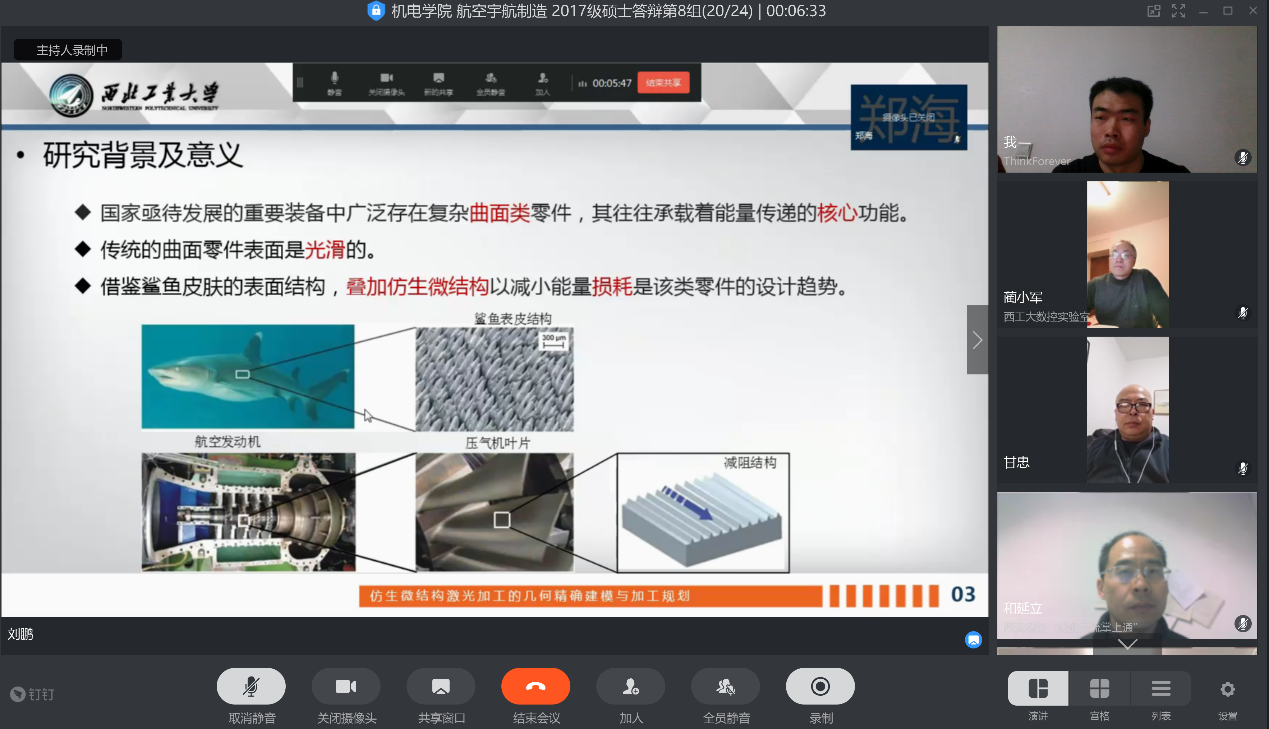The height and width of the screenshot is (729, 1269).
Task: Click the lock icon next to the meeting title
Action: [x=376, y=11]
